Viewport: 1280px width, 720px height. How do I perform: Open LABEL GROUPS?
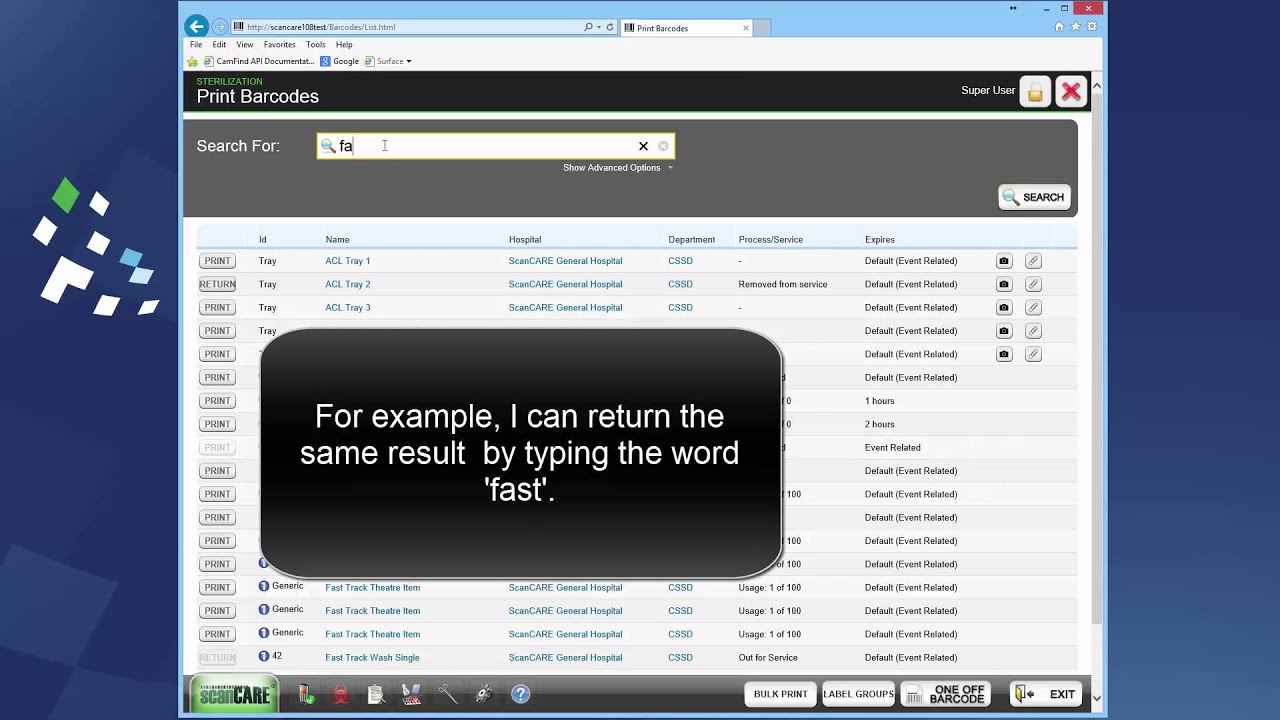858,694
